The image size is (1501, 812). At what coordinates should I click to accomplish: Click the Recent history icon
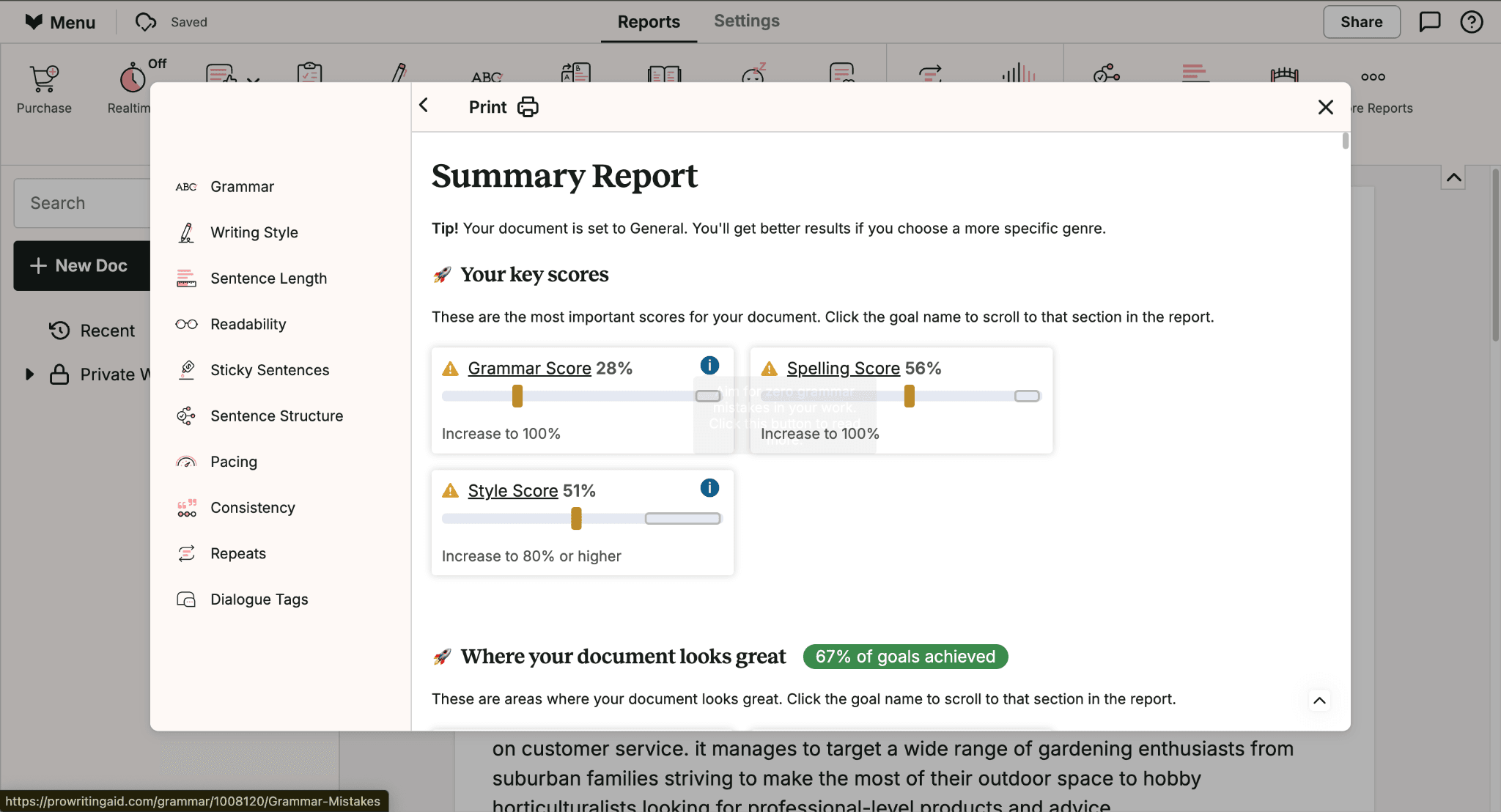coord(59,331)
